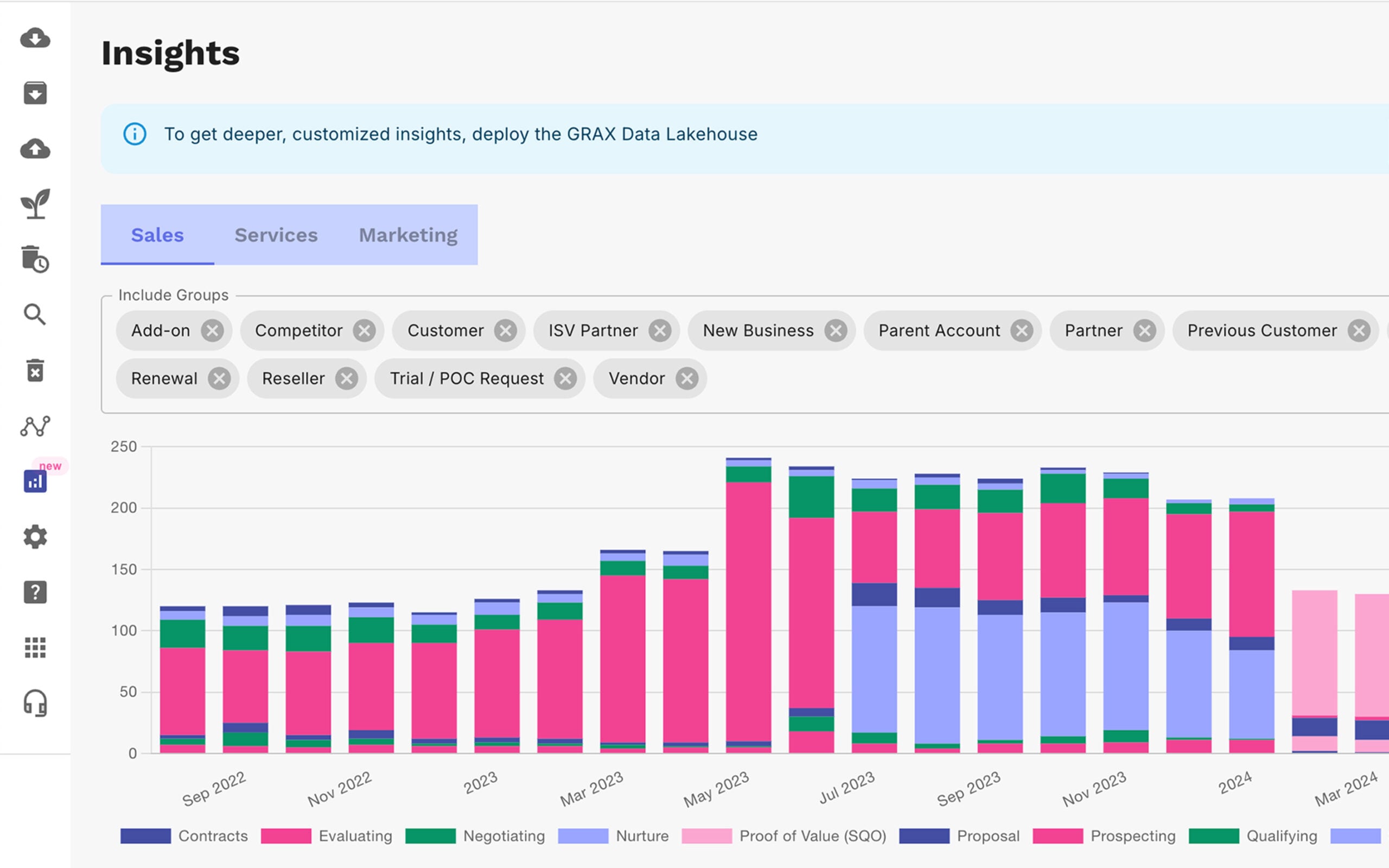Remove the Previous Customer group chip

pyautogui.click(x=1359, y=331)
